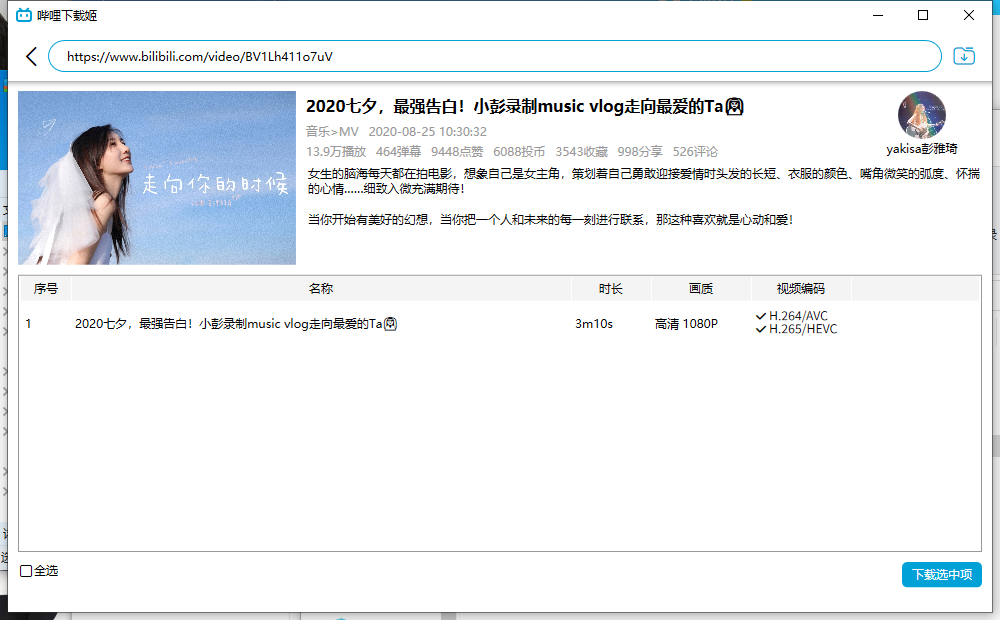The height and width of the screenshot is (620, 1000).
Task: Click the 时长 column header
Action: click(x=611, y=288)
